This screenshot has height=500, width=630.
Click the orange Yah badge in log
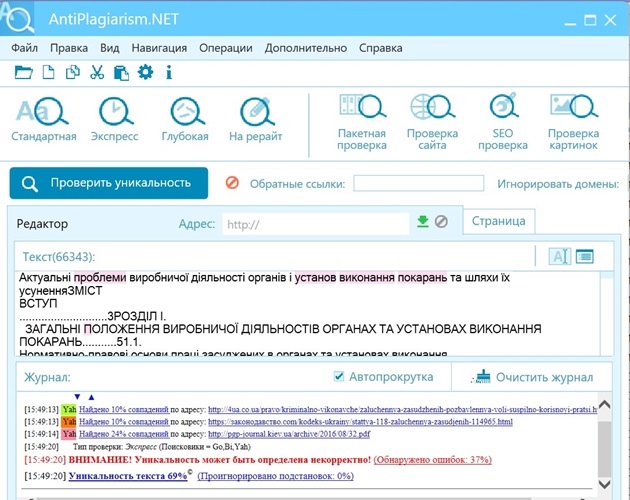tap(69, 422)
